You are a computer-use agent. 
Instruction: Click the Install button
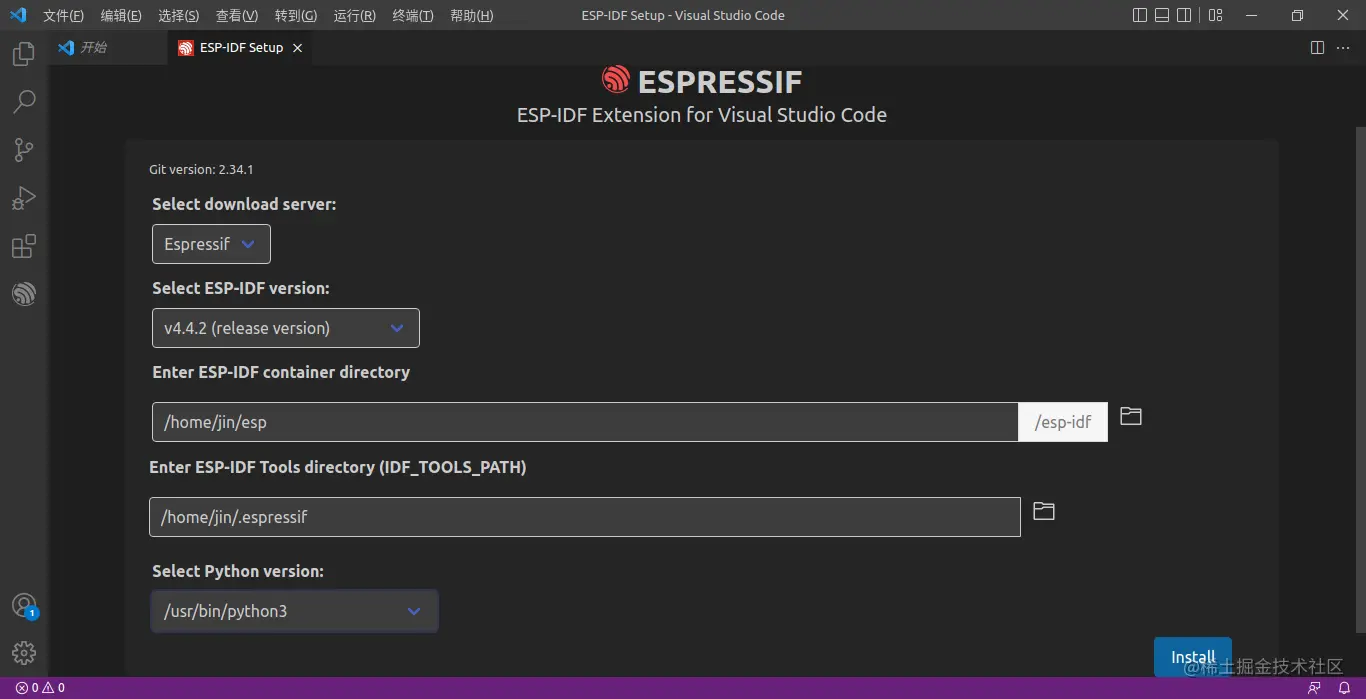(1193, 657)
